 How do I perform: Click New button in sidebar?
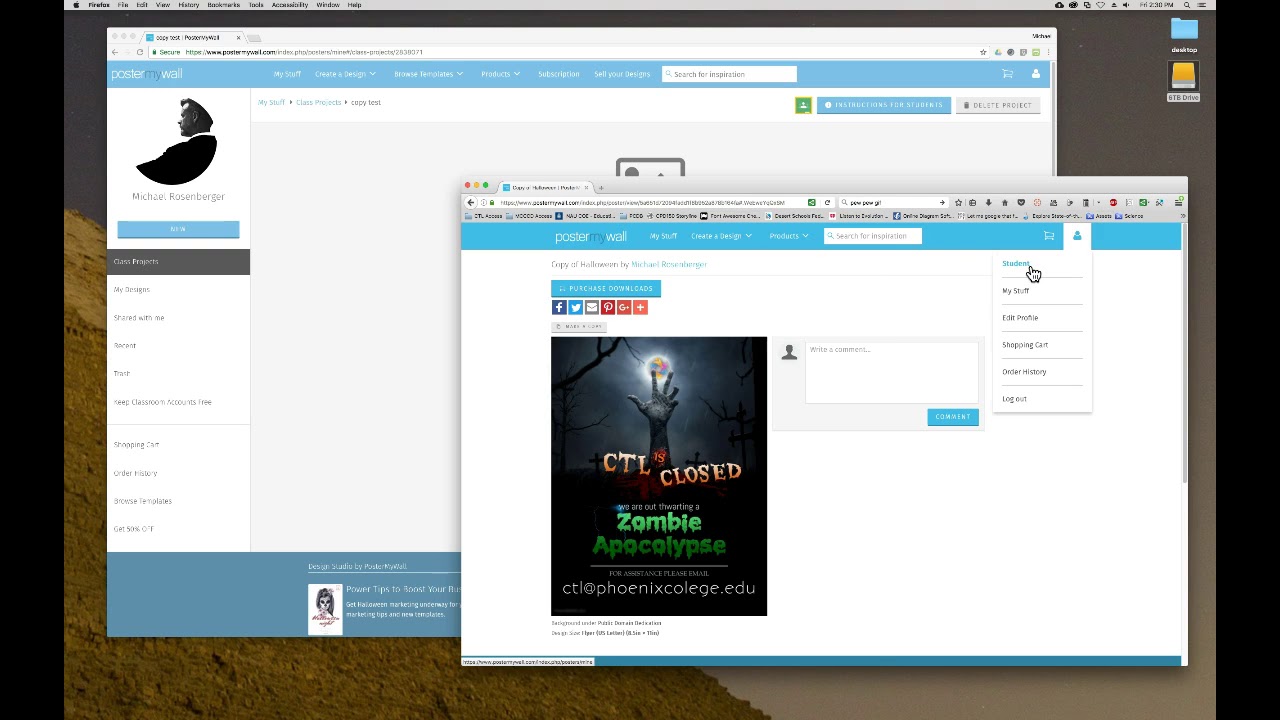[x=178, y=229]
